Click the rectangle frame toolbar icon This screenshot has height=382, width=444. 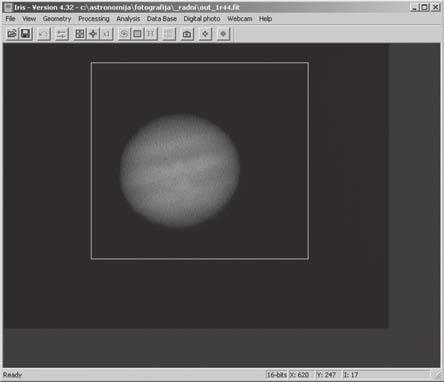click(137, 34)
